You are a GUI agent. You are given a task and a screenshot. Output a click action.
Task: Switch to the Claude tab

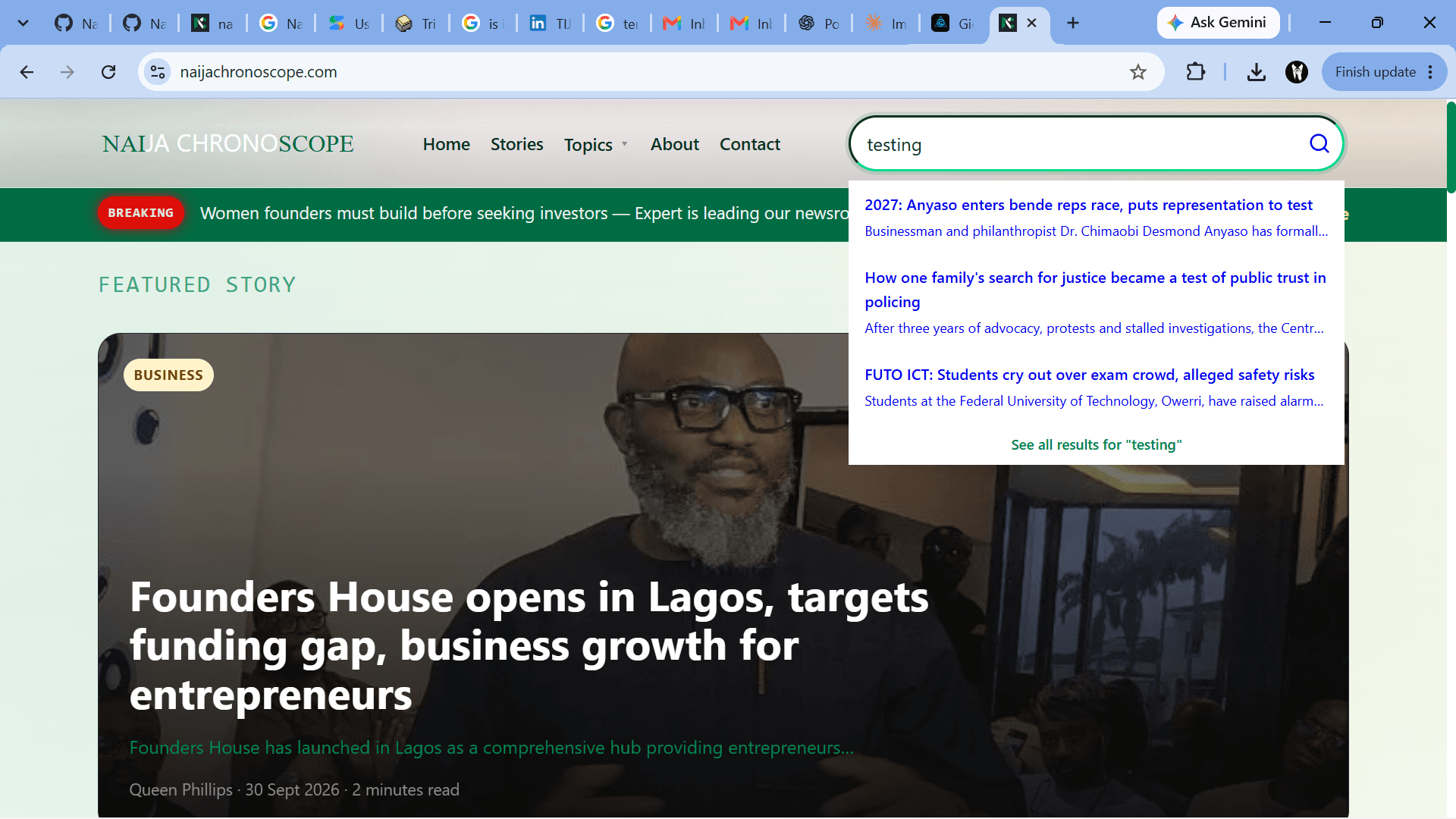(x=886, y=24)
